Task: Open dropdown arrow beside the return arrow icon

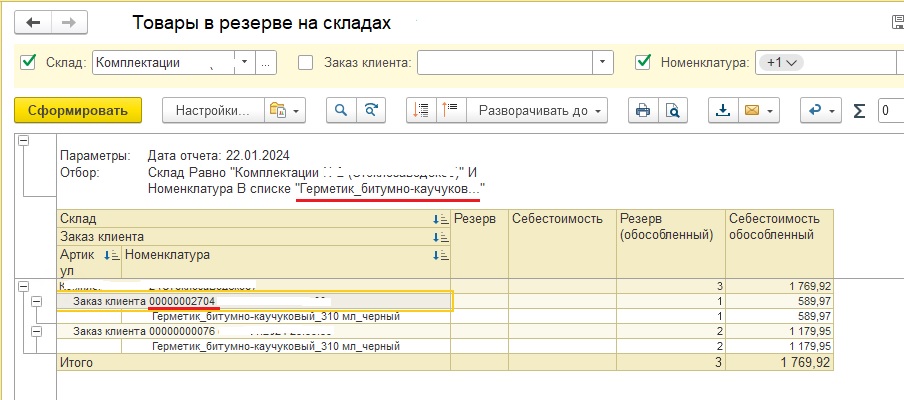Action: tap(832, 111)
